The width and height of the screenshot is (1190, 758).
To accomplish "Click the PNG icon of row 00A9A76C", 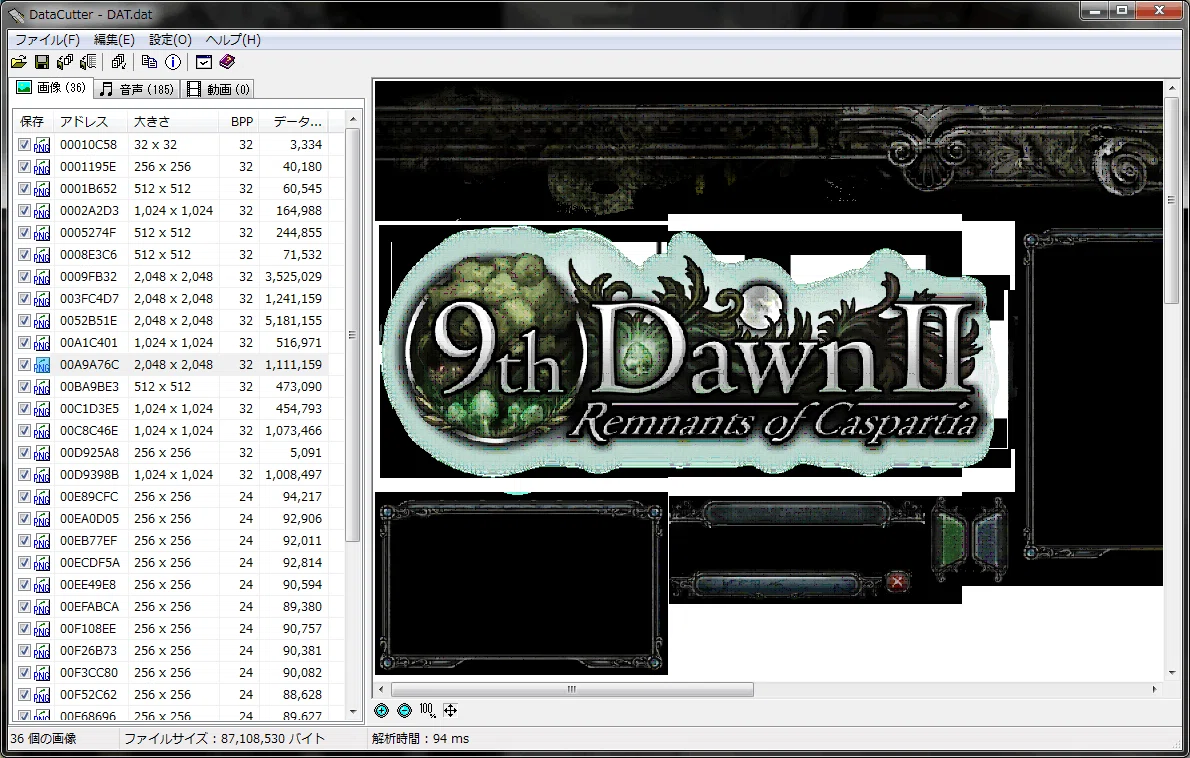I will (42, 365).
